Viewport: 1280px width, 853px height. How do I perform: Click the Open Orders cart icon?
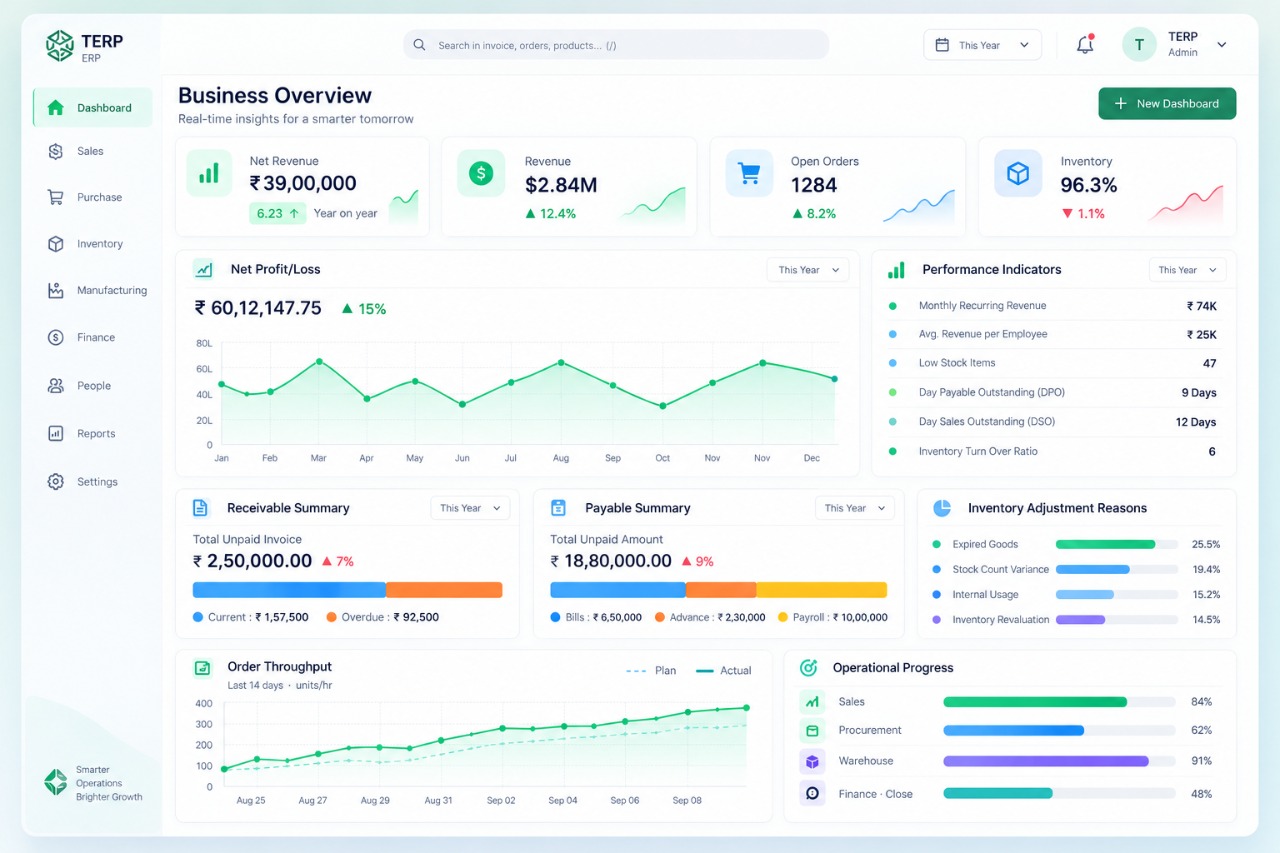[749, 173]
